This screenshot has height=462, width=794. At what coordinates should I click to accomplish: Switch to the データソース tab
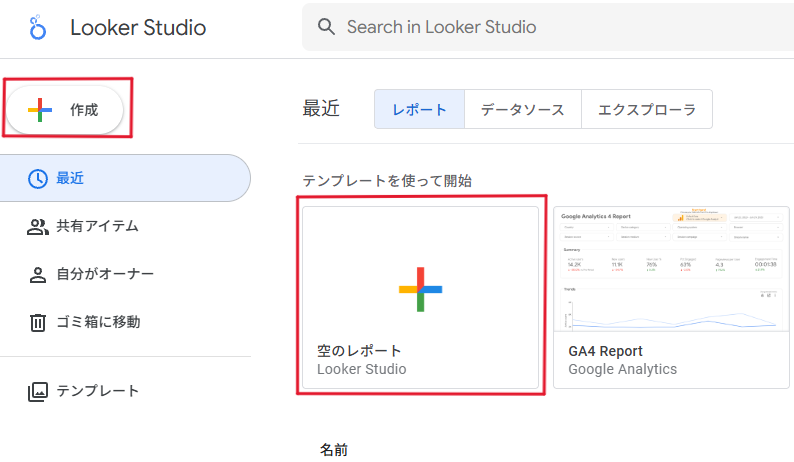coord(522,110)
